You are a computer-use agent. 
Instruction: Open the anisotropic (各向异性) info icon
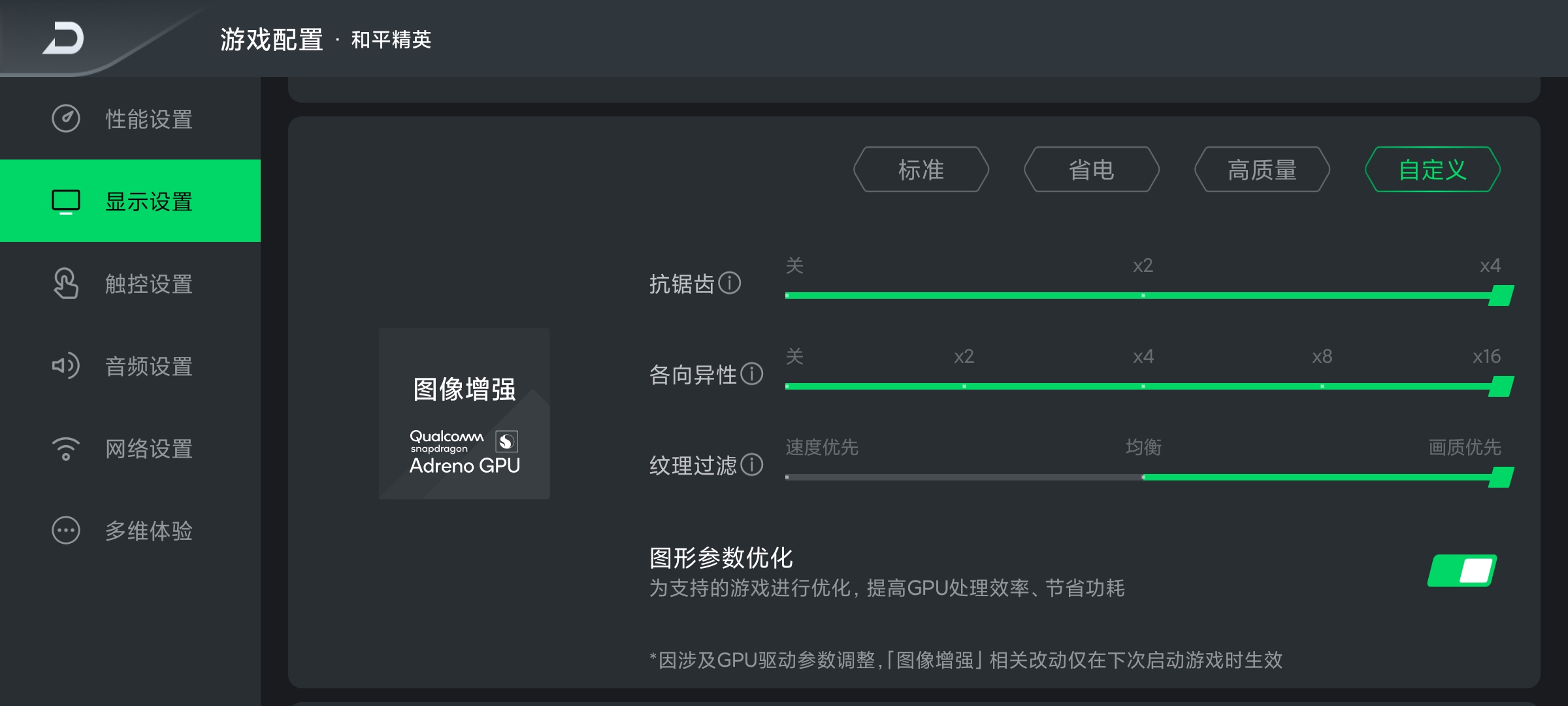(752, 374)
